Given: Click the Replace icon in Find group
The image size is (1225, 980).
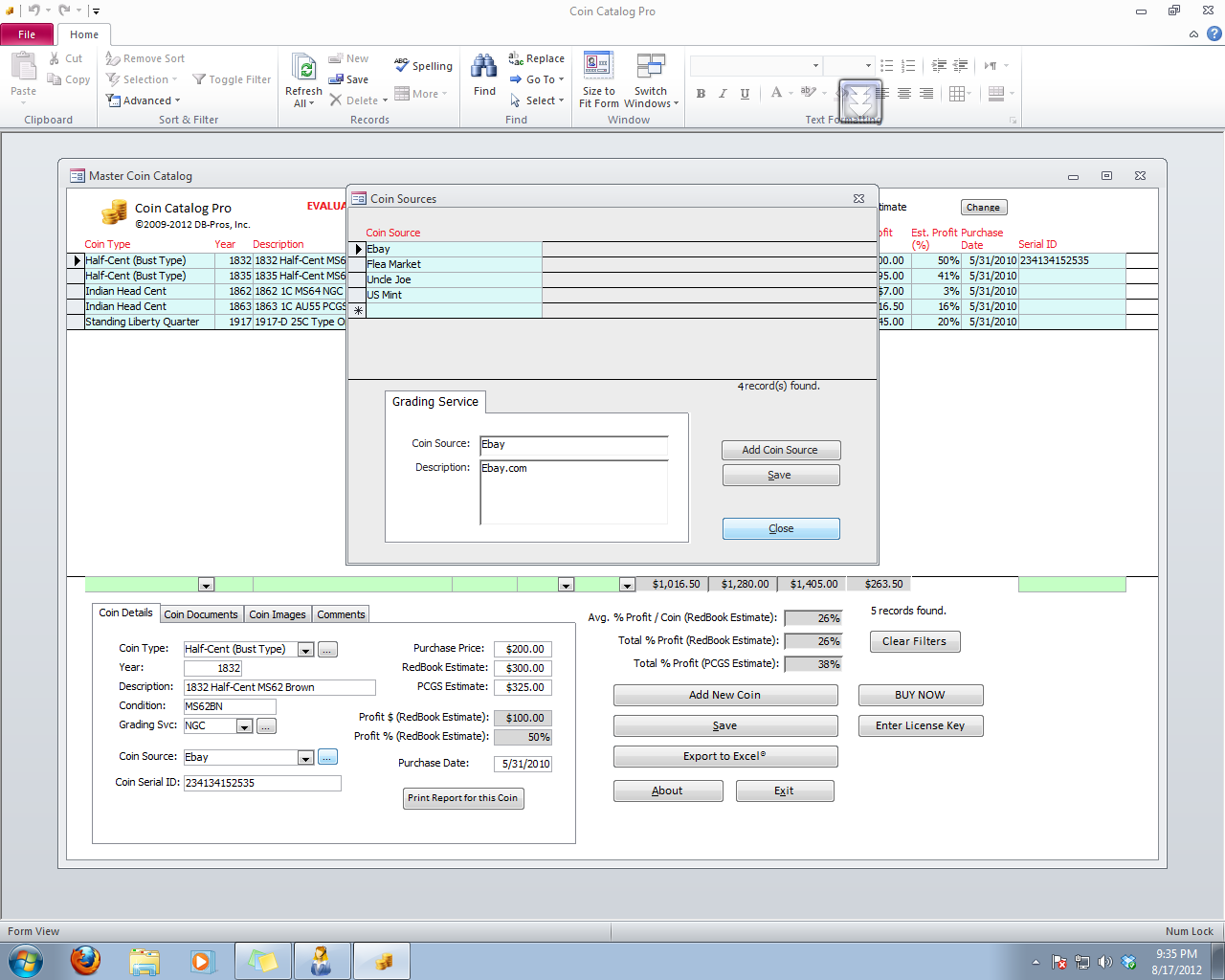Looking at the screenshot, I should click(536, 58).
